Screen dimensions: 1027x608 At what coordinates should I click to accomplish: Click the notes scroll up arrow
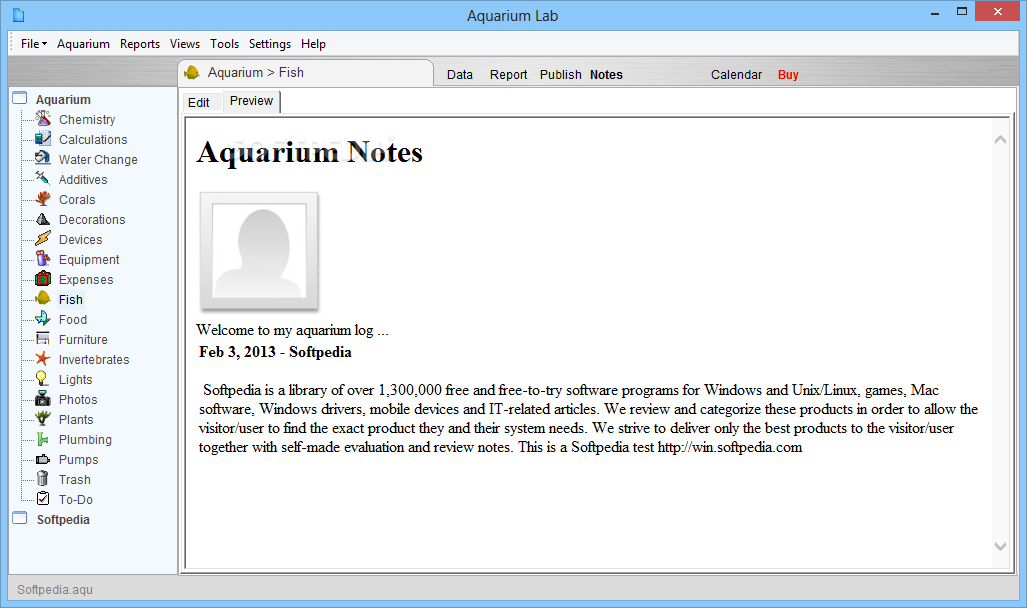pos(1000,140)
